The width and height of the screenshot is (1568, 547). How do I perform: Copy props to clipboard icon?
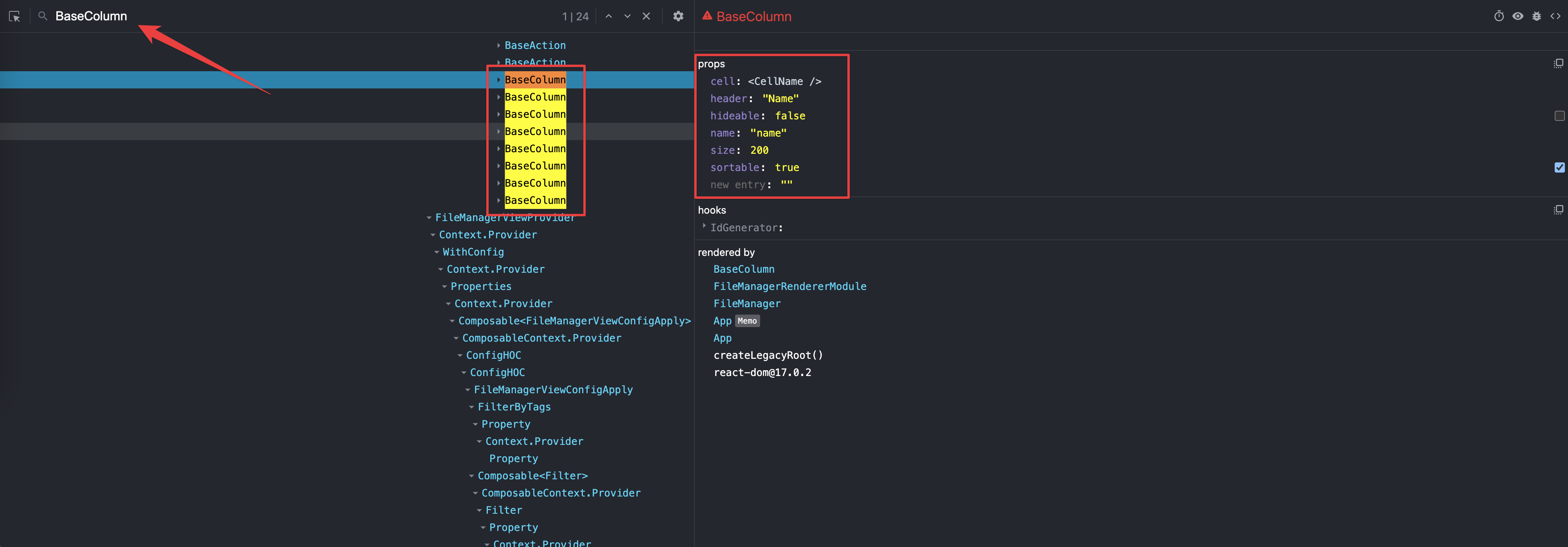[1558, 64]
